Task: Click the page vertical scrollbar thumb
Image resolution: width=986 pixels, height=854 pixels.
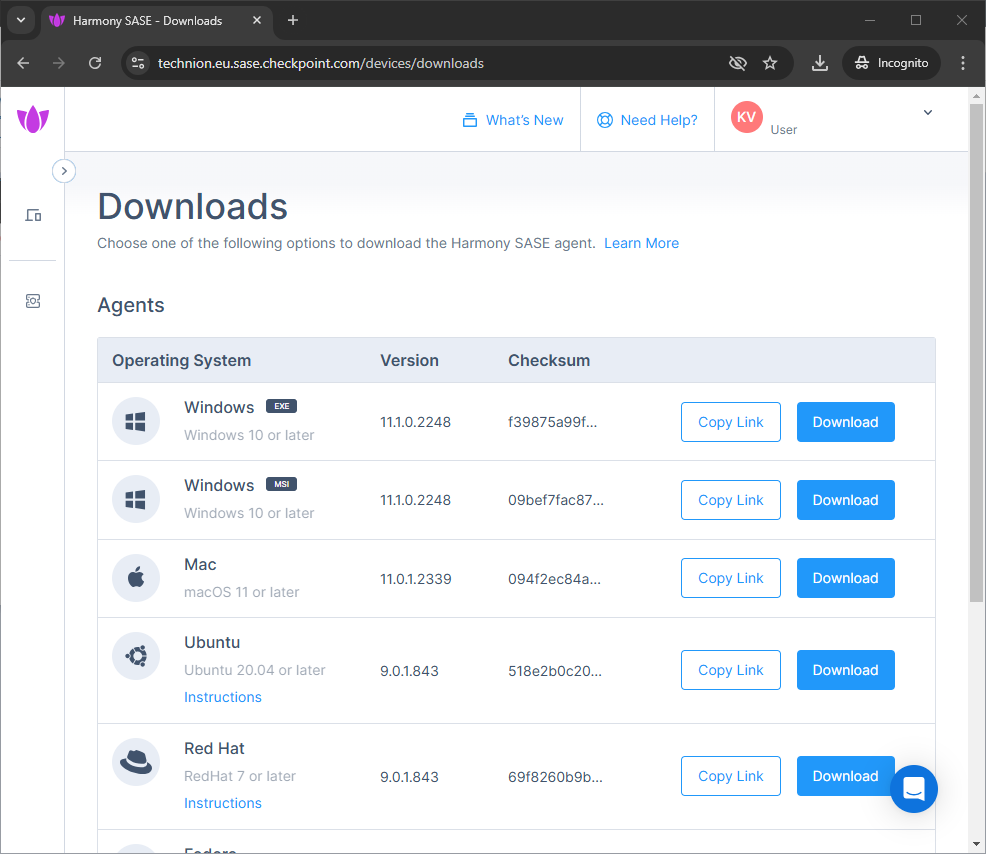Action: pos(976,352)
